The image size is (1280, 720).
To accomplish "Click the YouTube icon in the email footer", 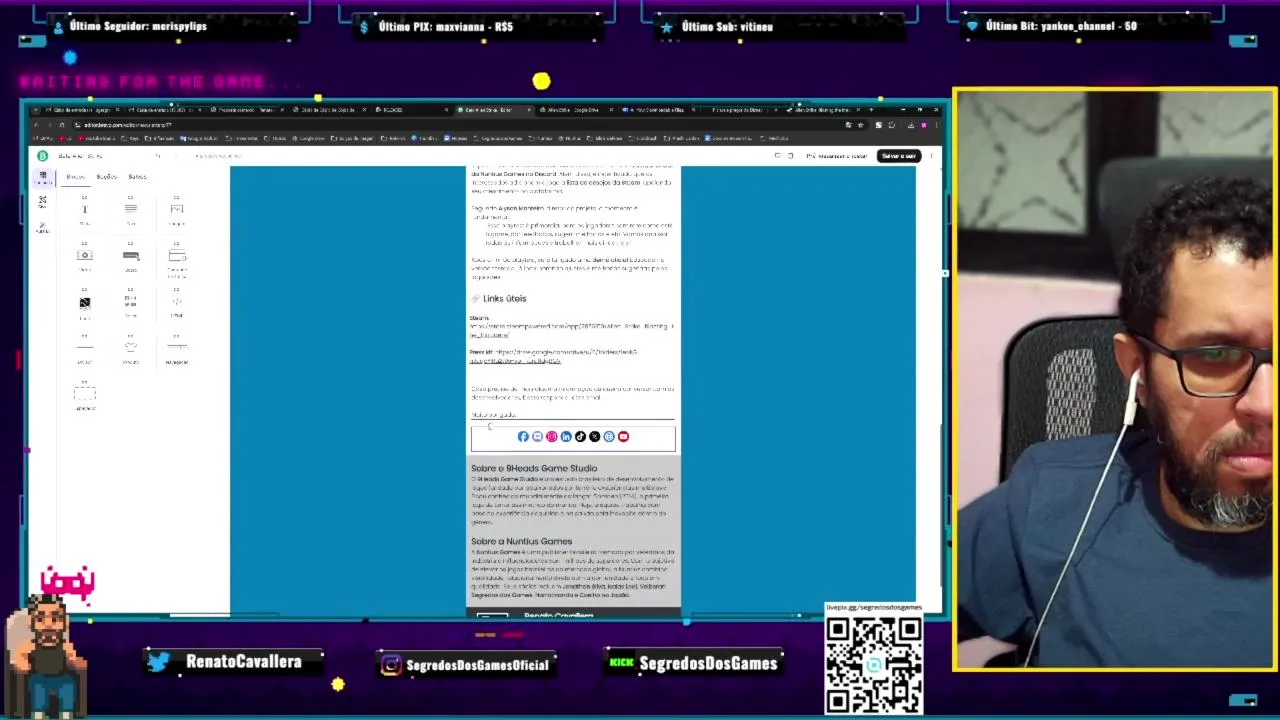I will (623, 437).
